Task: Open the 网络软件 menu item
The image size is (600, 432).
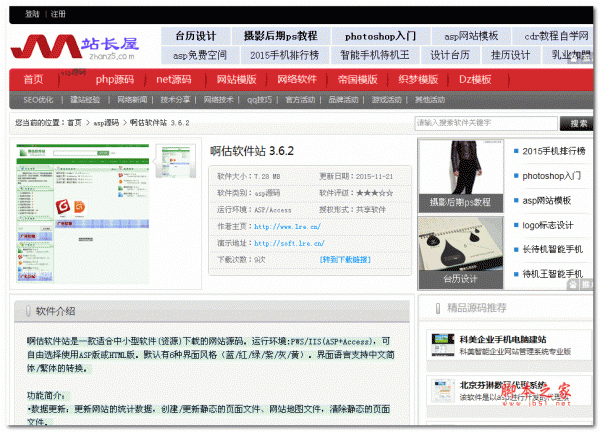Action: pyautogui.click(x=297, y=80)
